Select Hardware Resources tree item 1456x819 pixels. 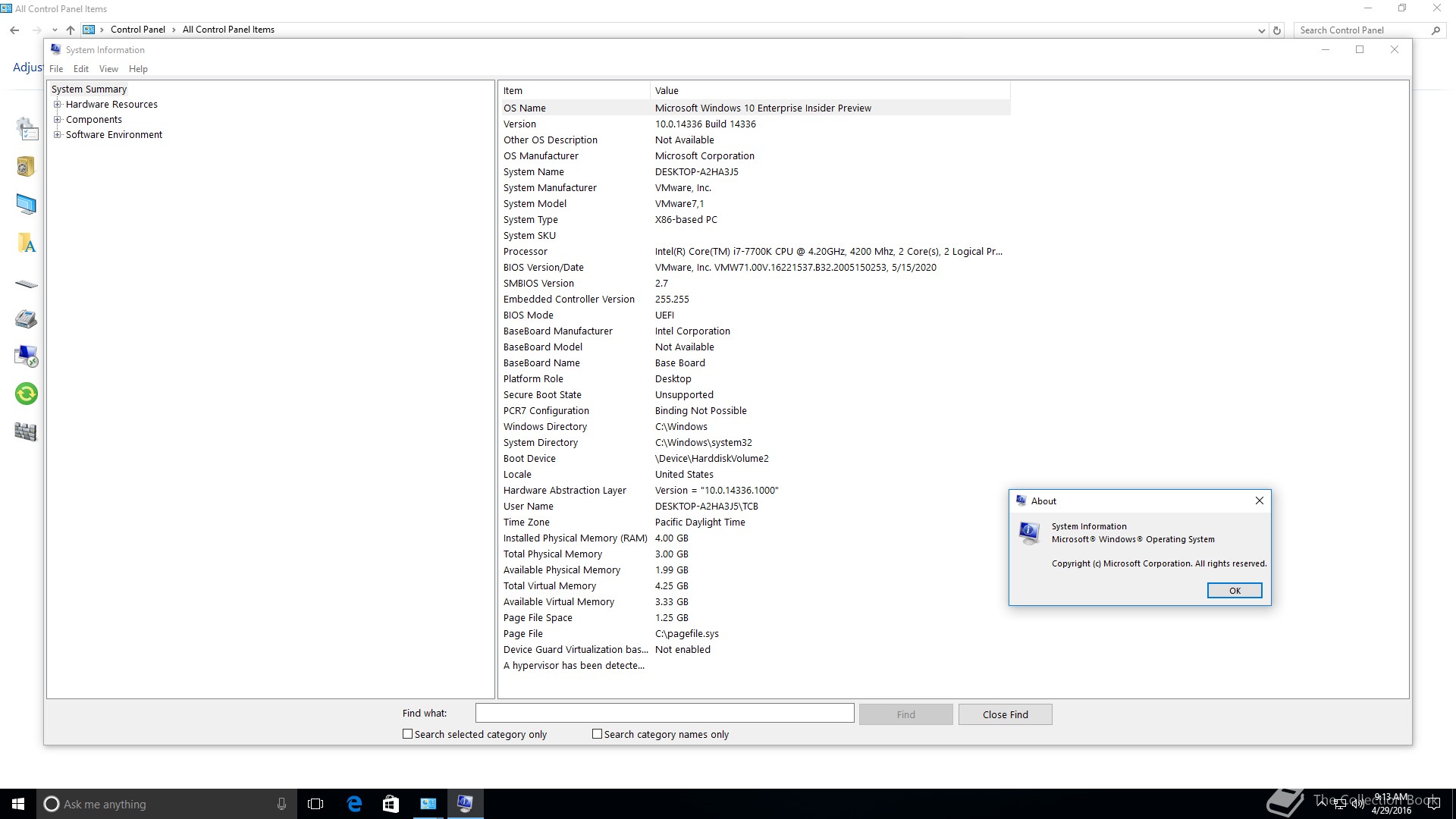111,105
